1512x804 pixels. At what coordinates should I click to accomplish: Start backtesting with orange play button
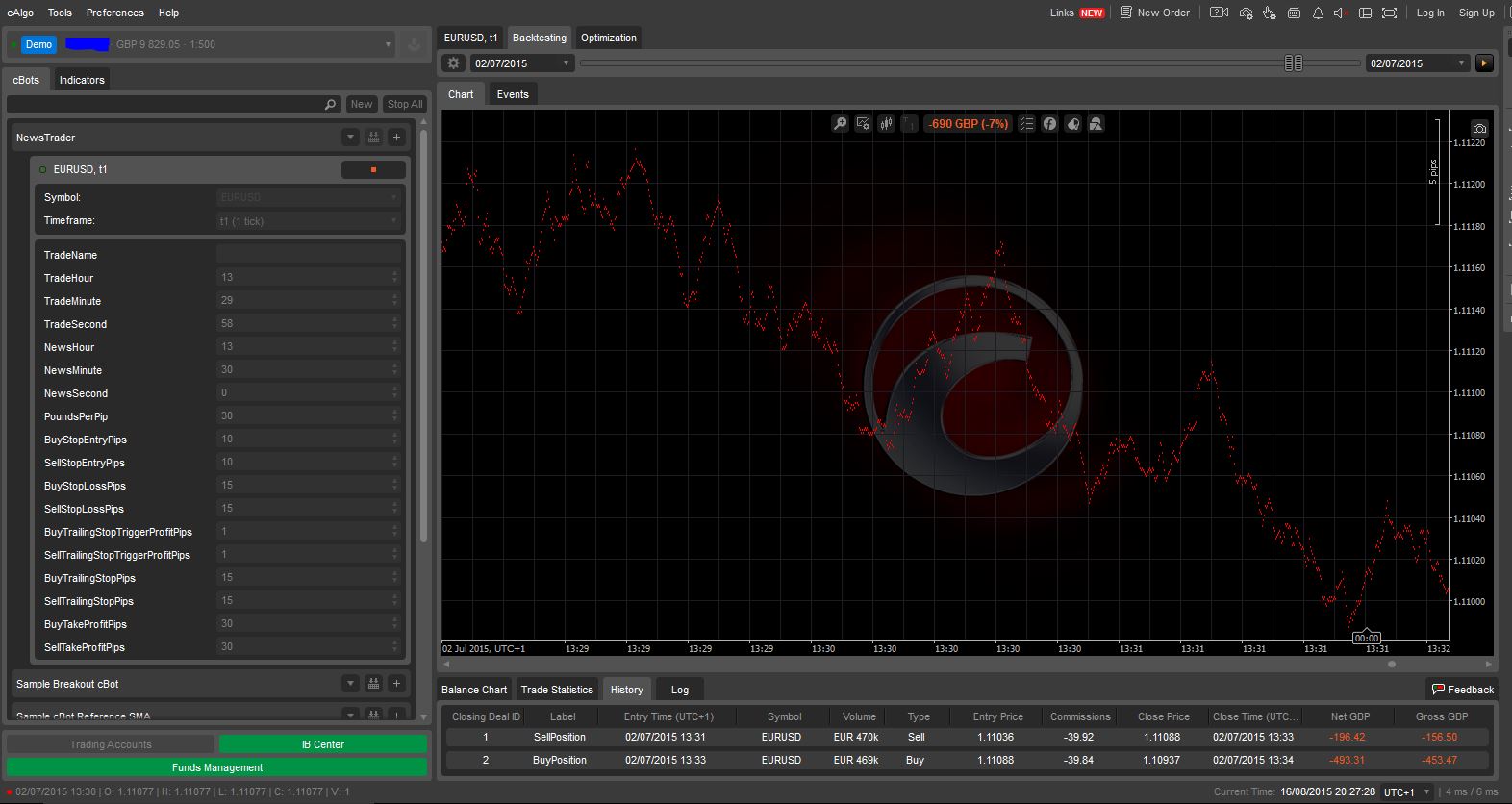point(1484,63)
